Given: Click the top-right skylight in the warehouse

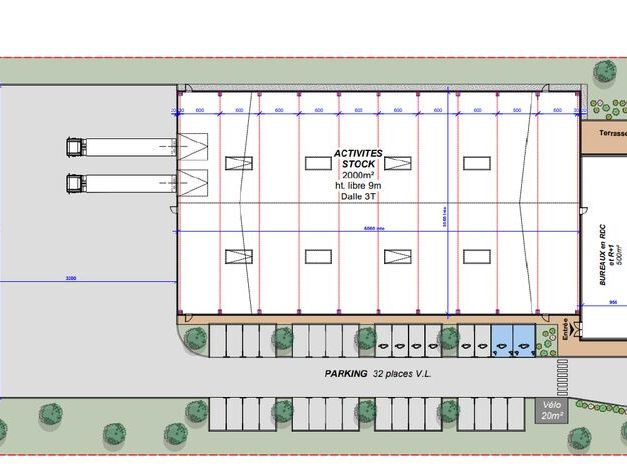Looking at the screenshot, I should 476,163.
